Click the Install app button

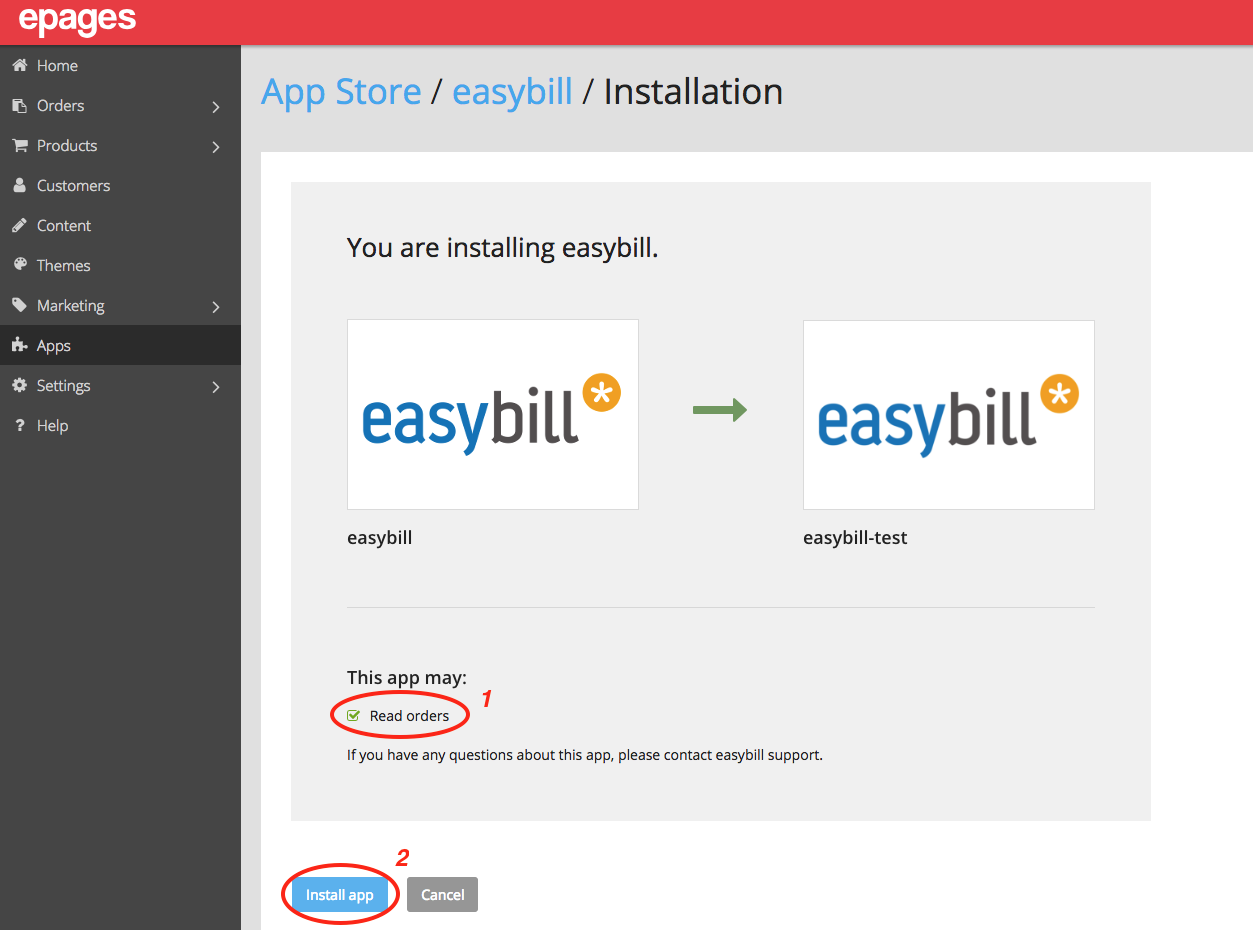click(340, 895)
